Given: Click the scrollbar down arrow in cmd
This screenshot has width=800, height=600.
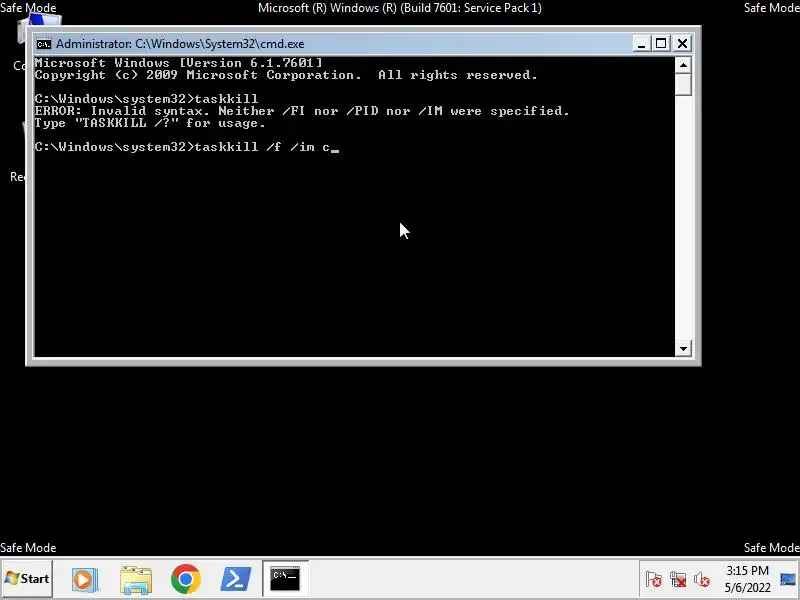Looking at the screenshot, I should click(683, 349).
